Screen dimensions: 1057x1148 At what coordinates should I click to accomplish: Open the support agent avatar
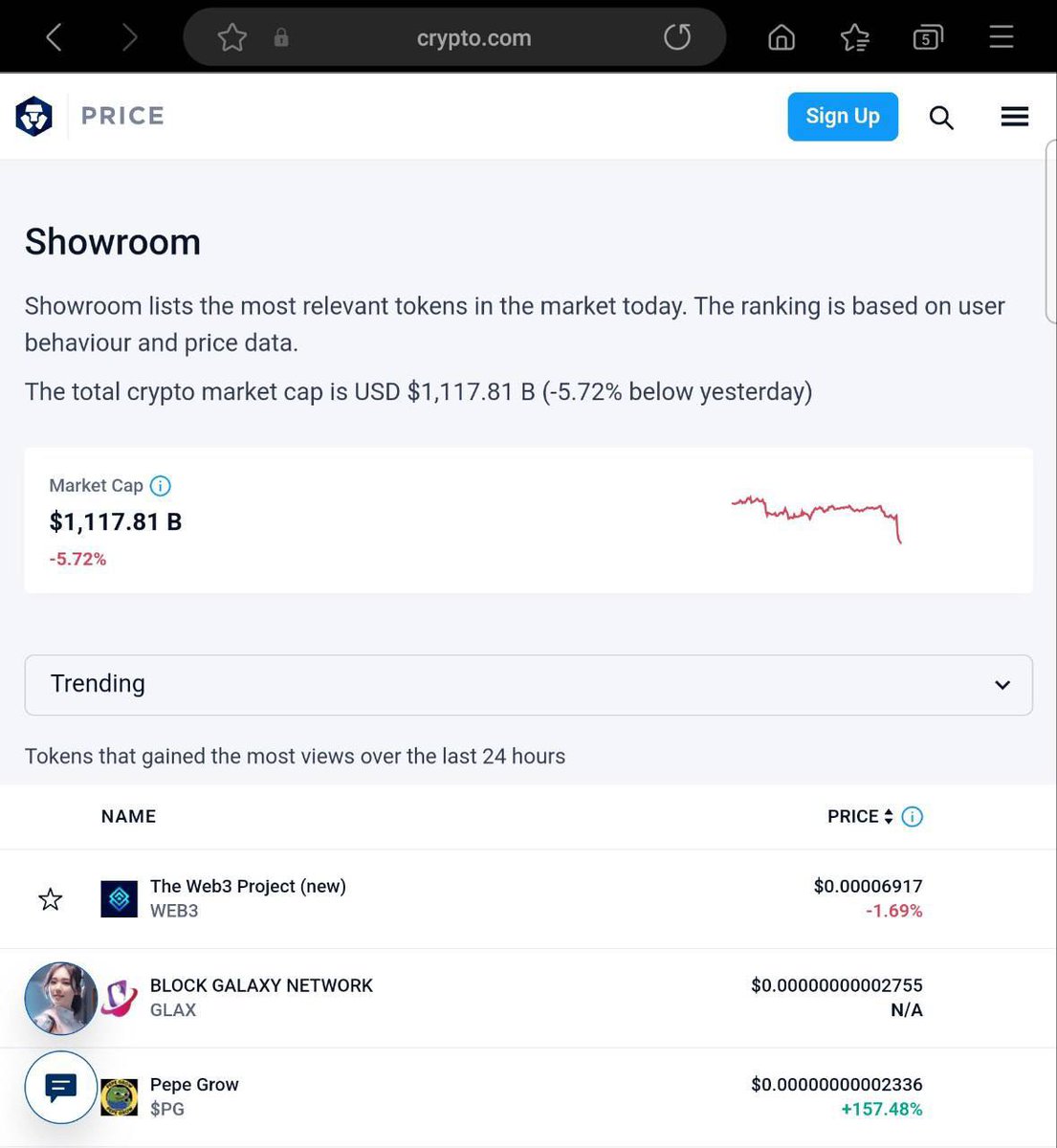click(x=61, y=999)
